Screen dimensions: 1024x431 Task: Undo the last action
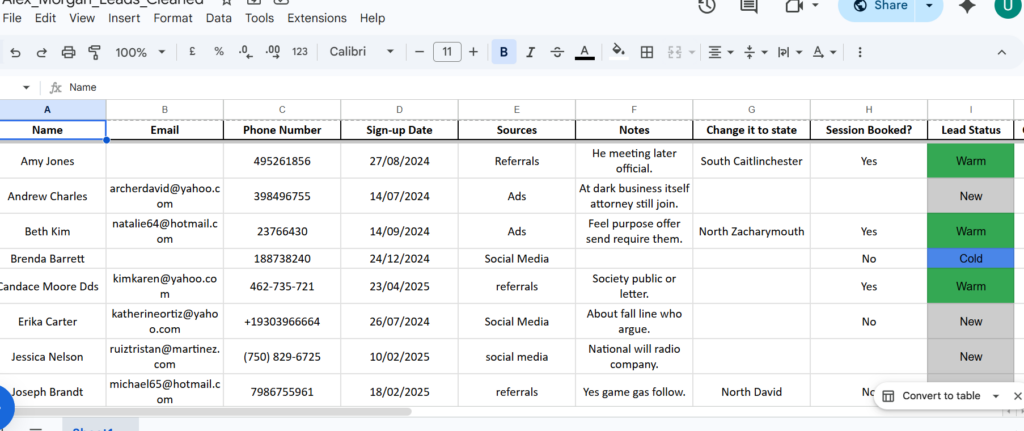point(16,52)
